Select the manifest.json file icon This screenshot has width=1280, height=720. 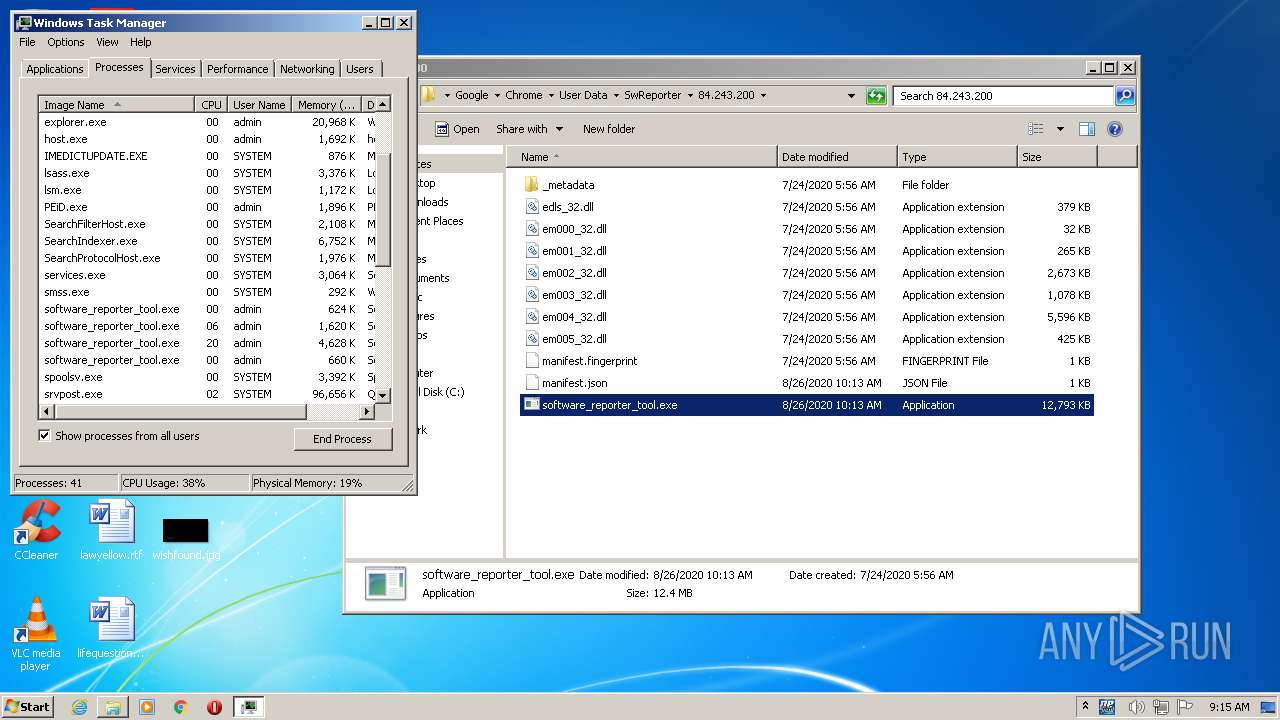click(x=532, y=383)
